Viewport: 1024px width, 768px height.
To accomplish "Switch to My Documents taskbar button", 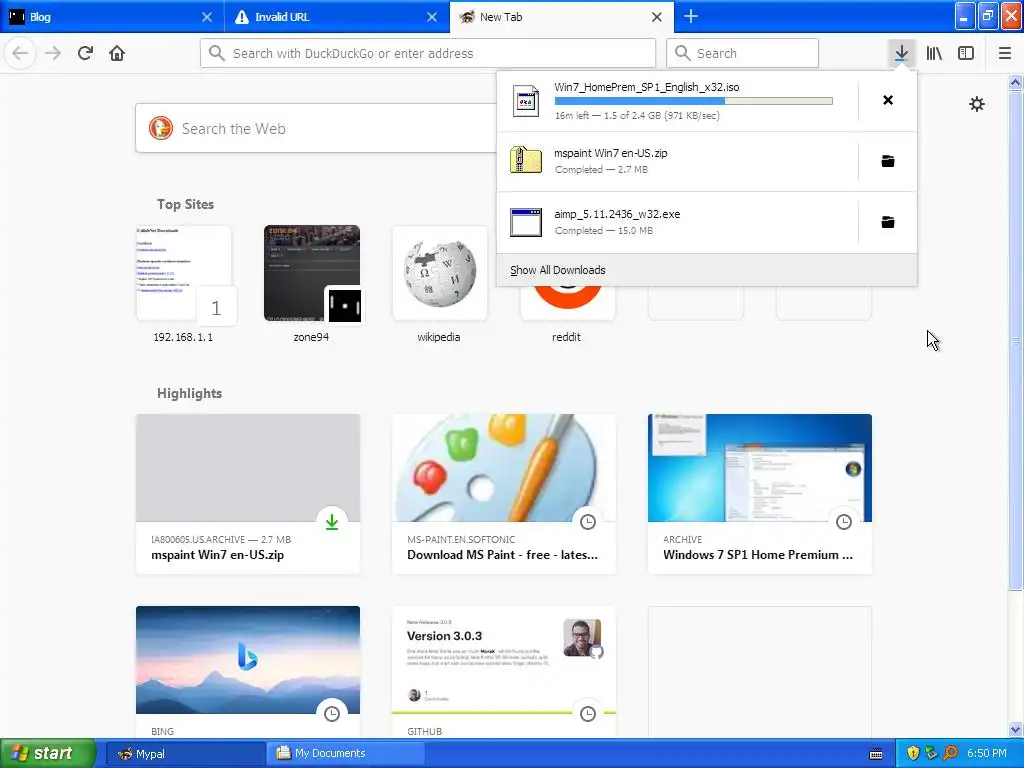I will [346, 754].
